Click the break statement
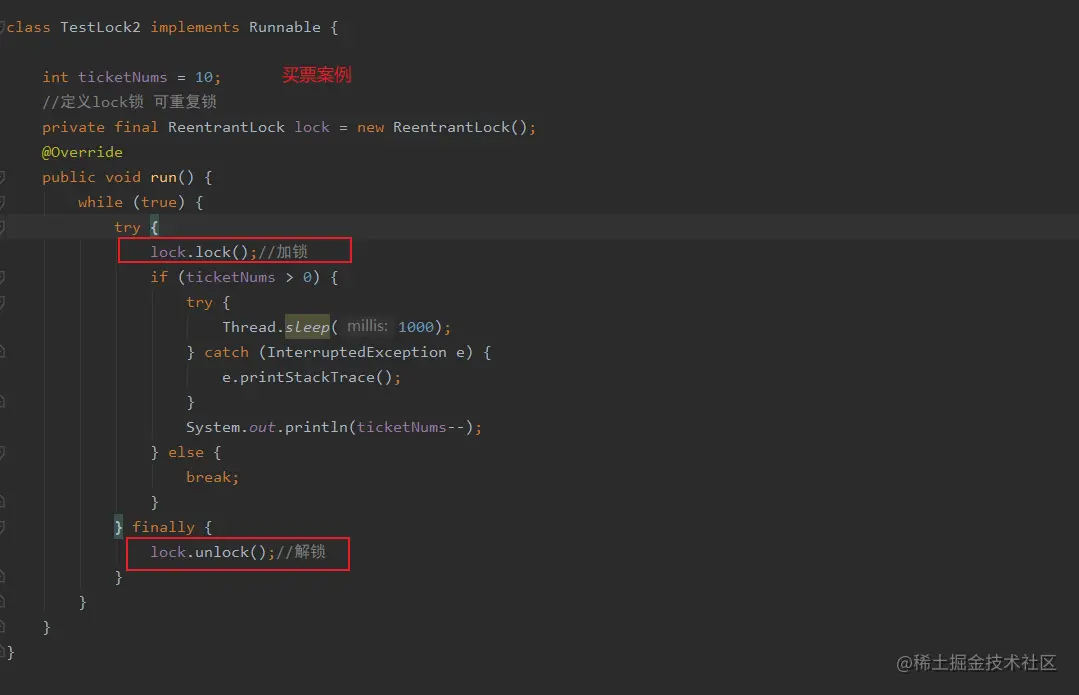The width and height of the screenshot is (1079, 695). point(212,478)
